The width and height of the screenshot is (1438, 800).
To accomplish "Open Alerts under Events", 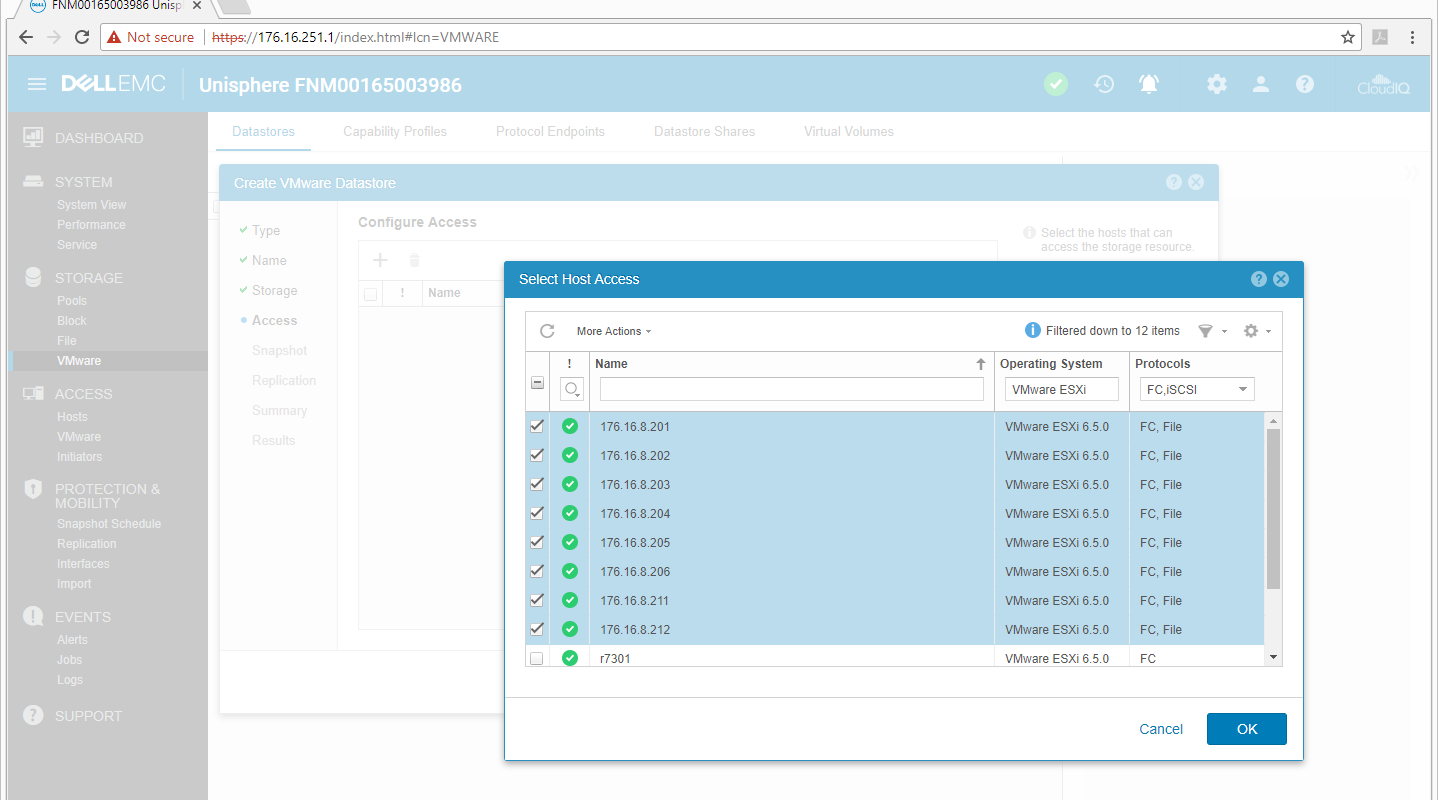I will coord(72,639).
